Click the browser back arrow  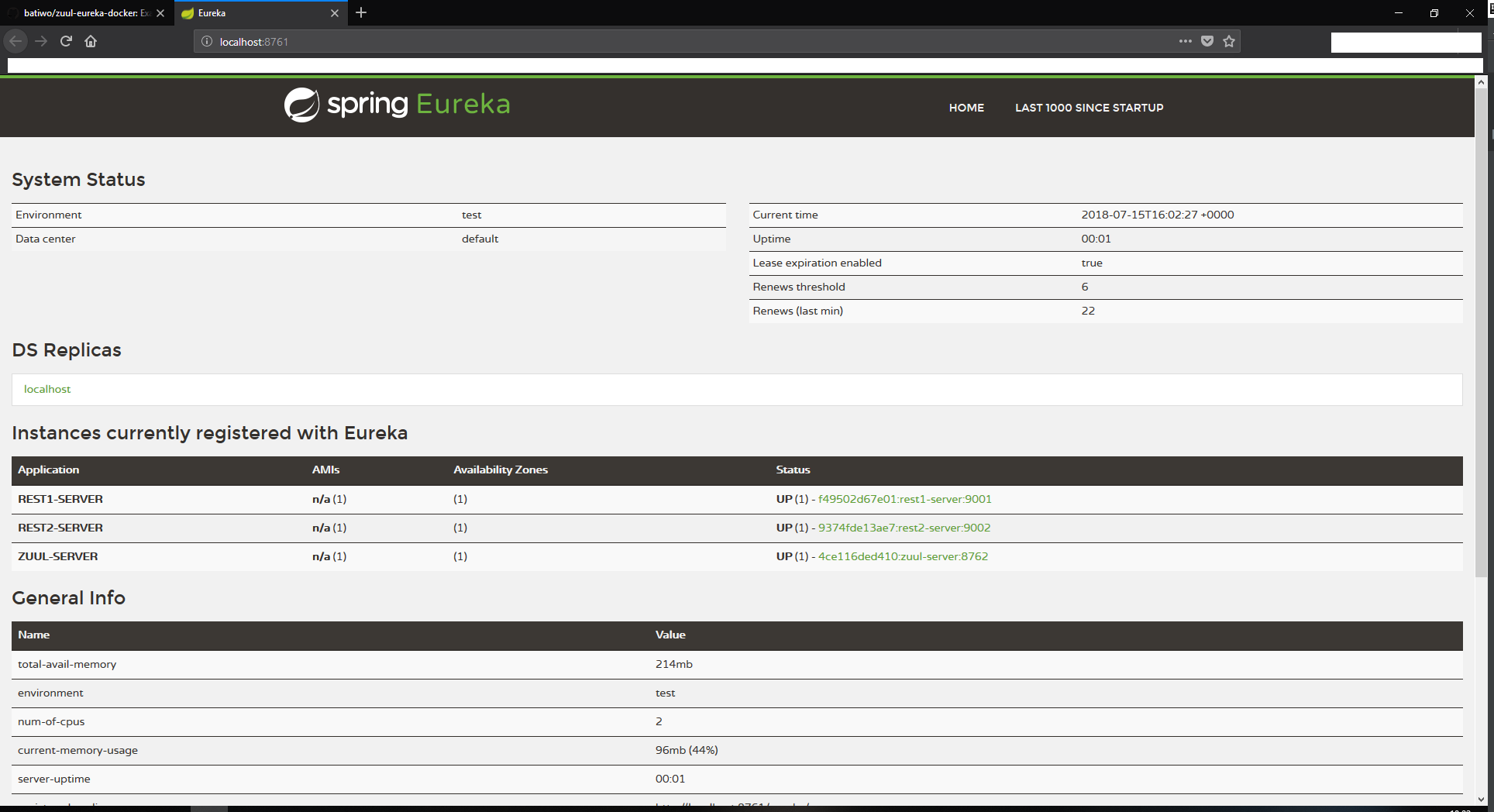click(15, 41)
